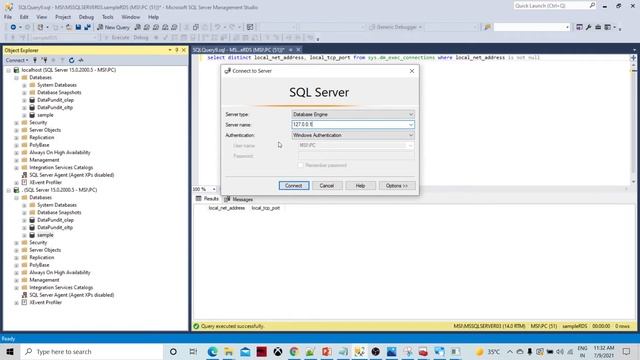The height and width of the screenshot is (360, 640).
Task: Open the Xbox app from the taskbar
Action: pyautogui.click(x=278, y=351)
